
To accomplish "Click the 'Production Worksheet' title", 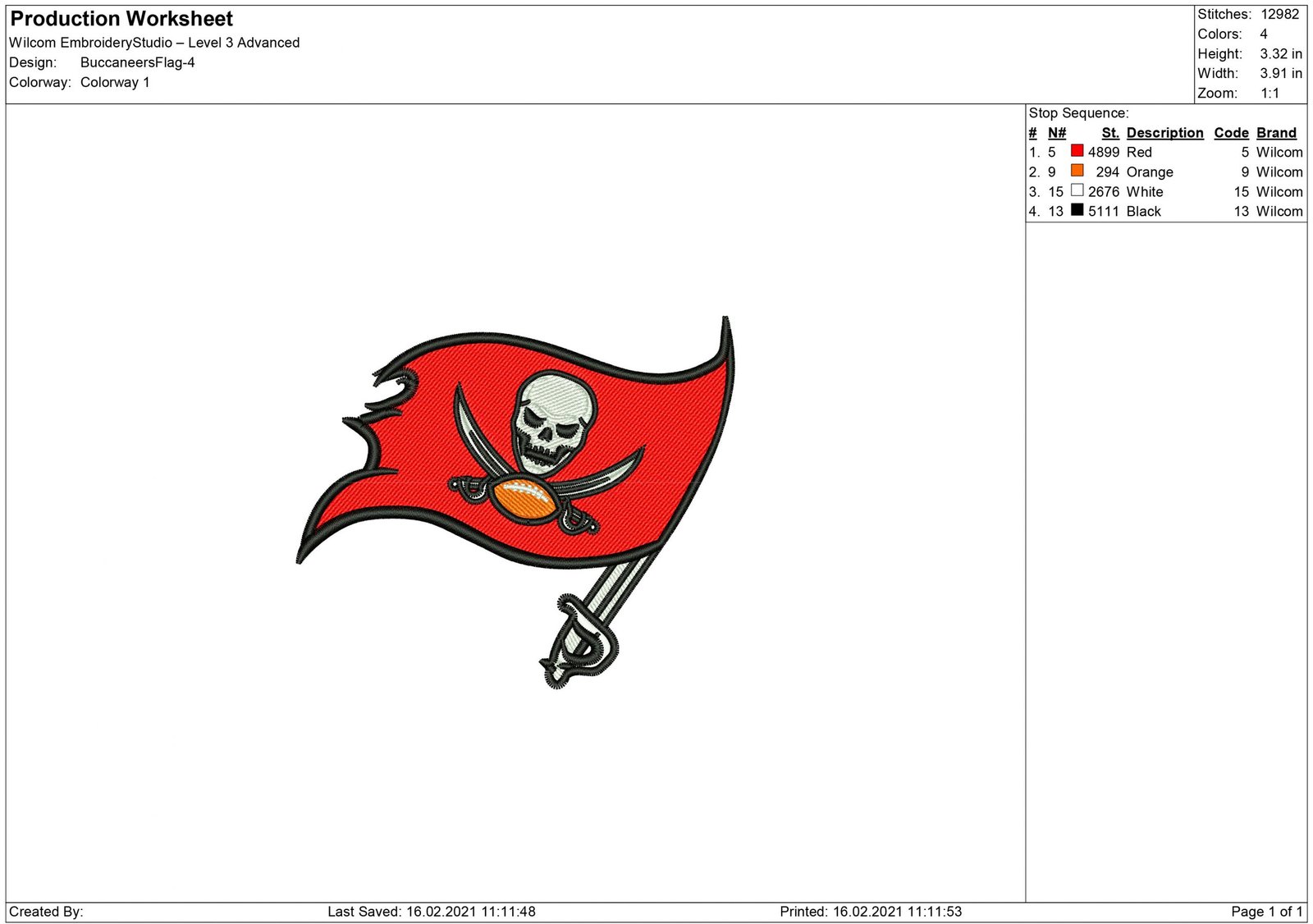I will (121, 19).
